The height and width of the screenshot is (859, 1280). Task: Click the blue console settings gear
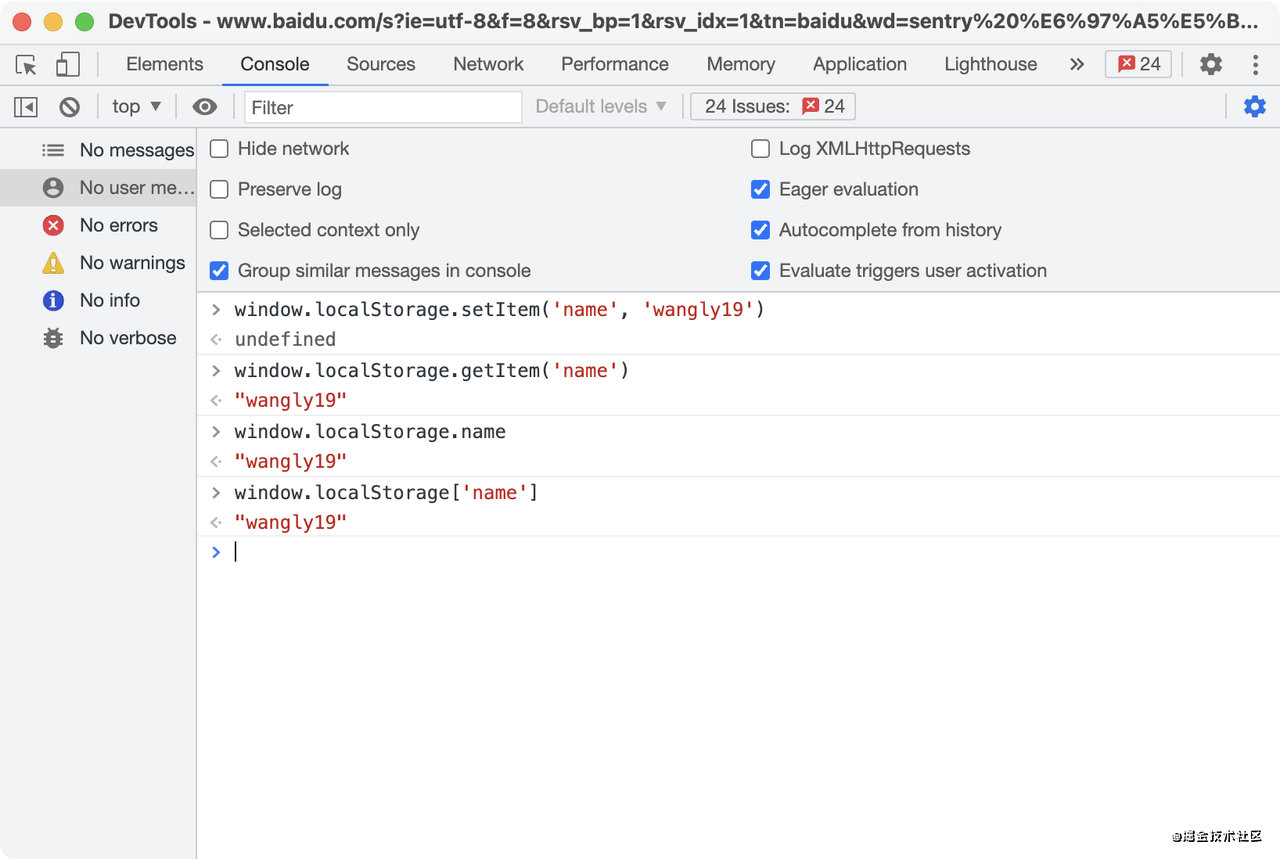point(1254,106)
